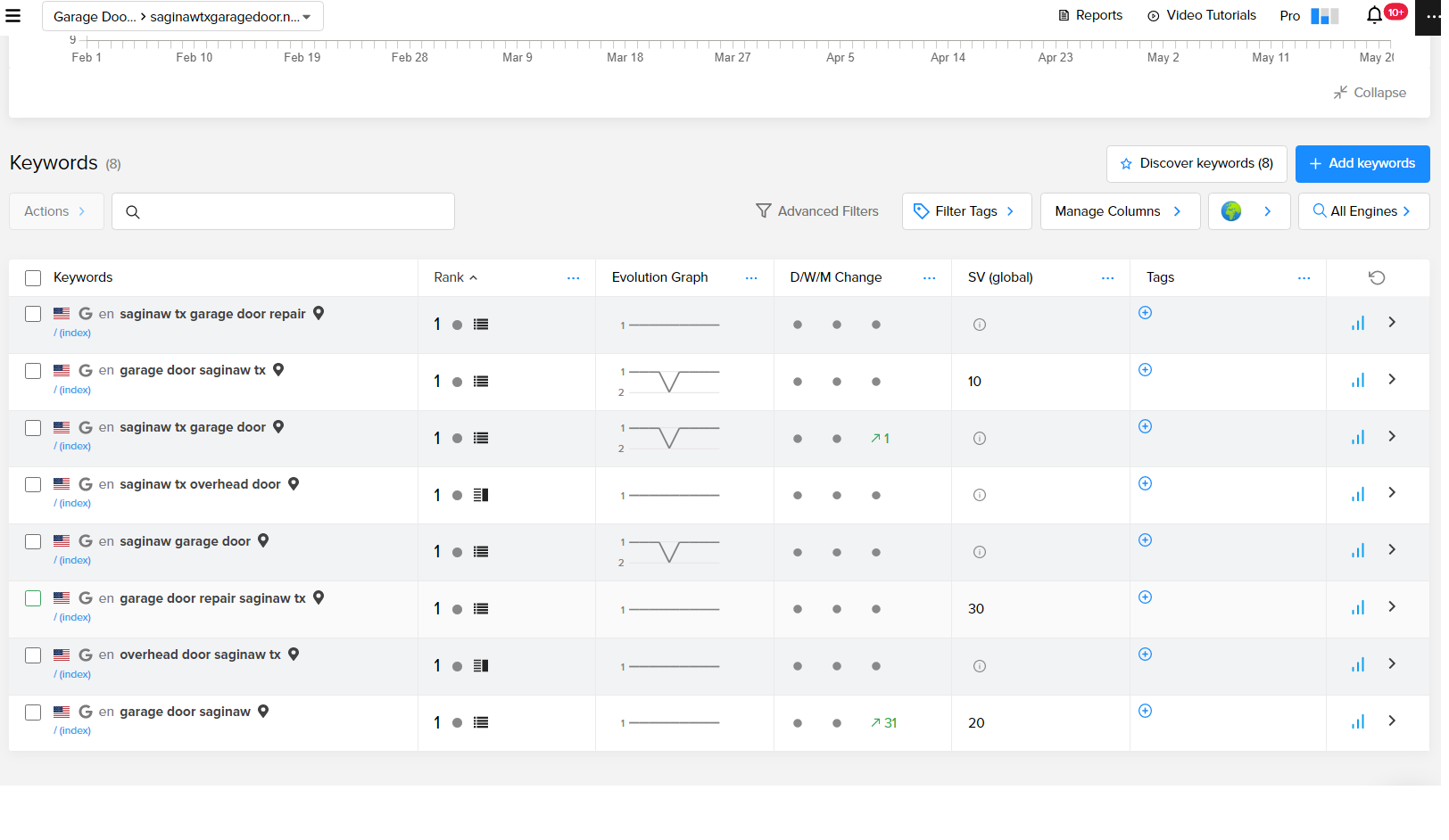Expand the Actions dropdown

[x=55, y=211]
